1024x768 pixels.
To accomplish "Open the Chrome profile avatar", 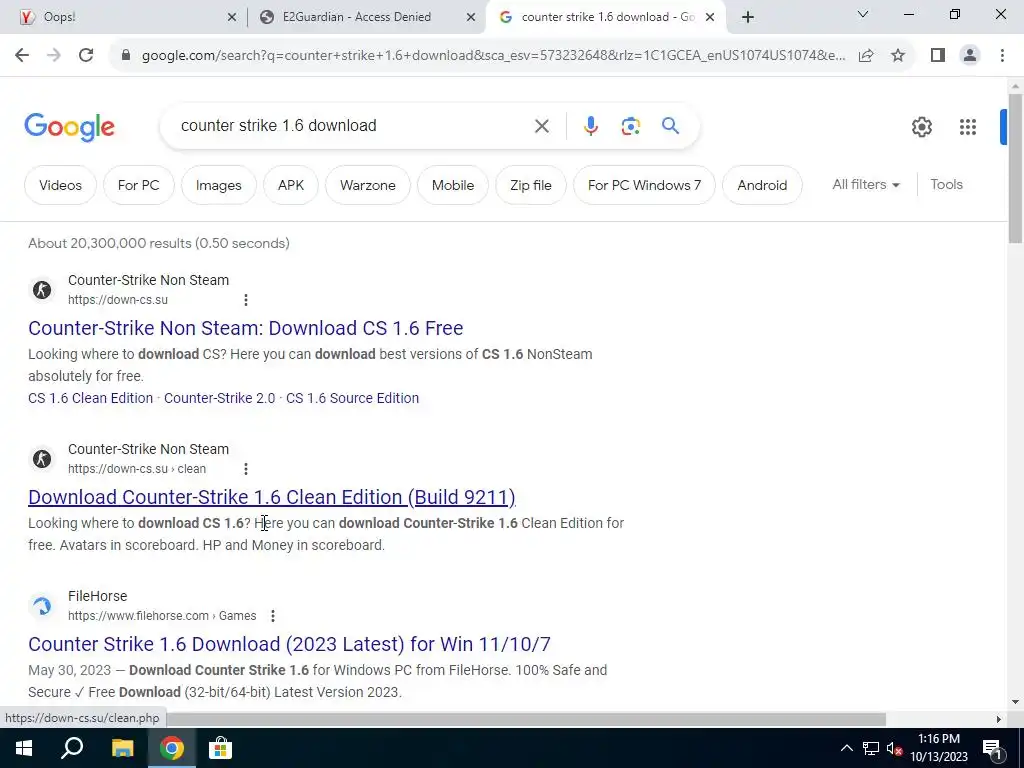I will coord(970,56).
